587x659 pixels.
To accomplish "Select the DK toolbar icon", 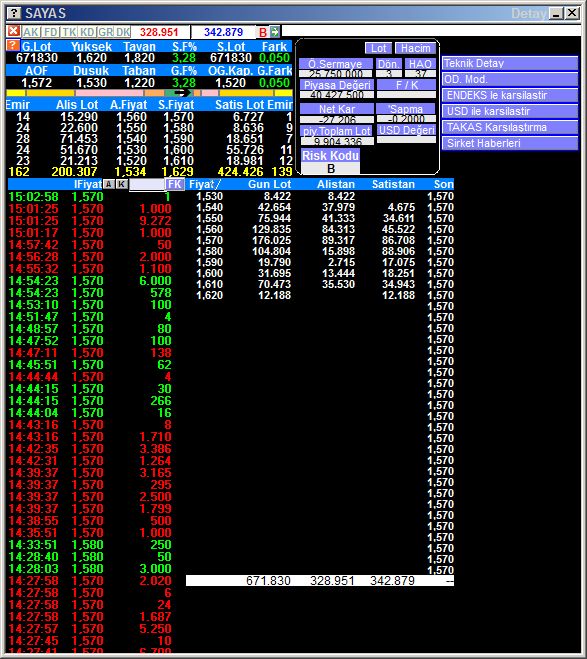I will 123,32.
